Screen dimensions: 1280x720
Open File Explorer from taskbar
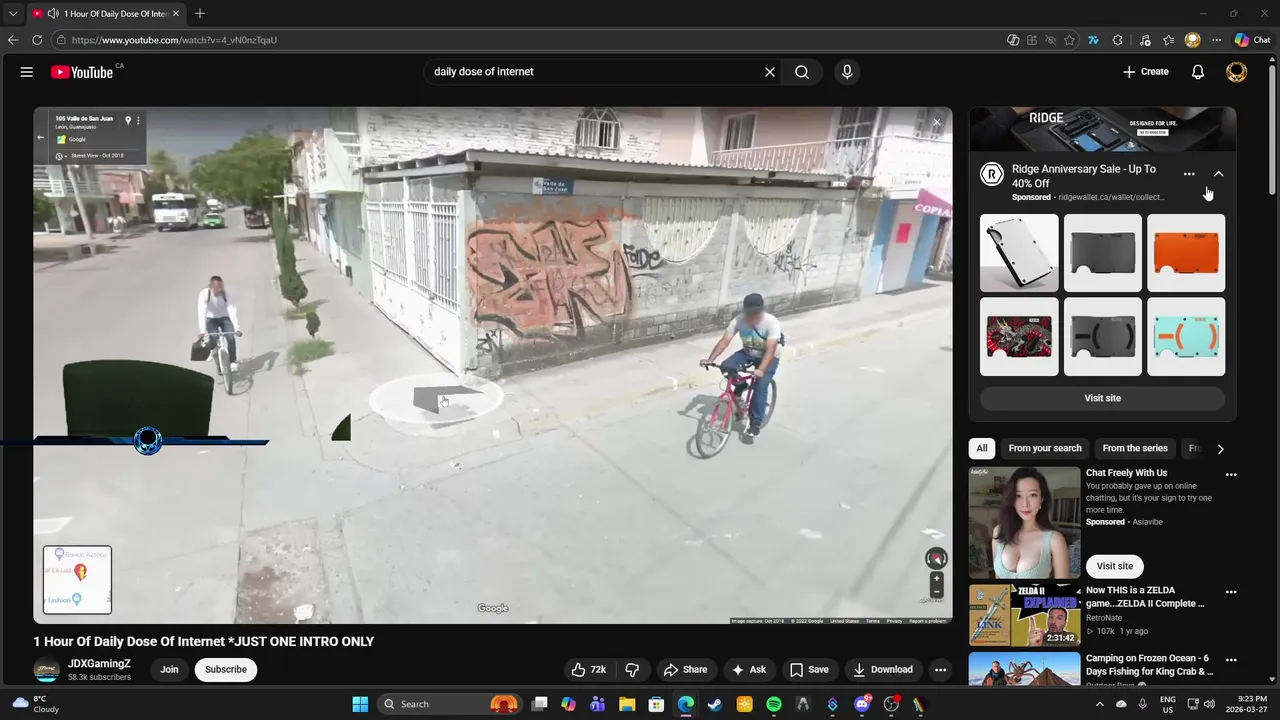[x=627, y=704]
